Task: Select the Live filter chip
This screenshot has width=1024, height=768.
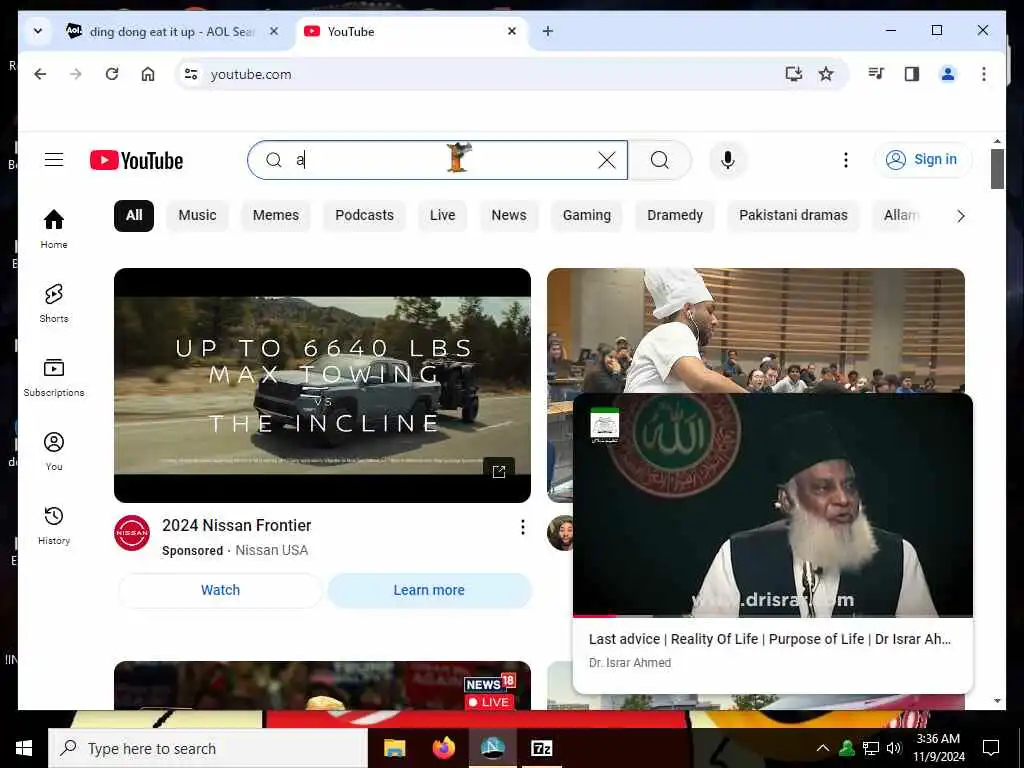Action: point(442,216)
